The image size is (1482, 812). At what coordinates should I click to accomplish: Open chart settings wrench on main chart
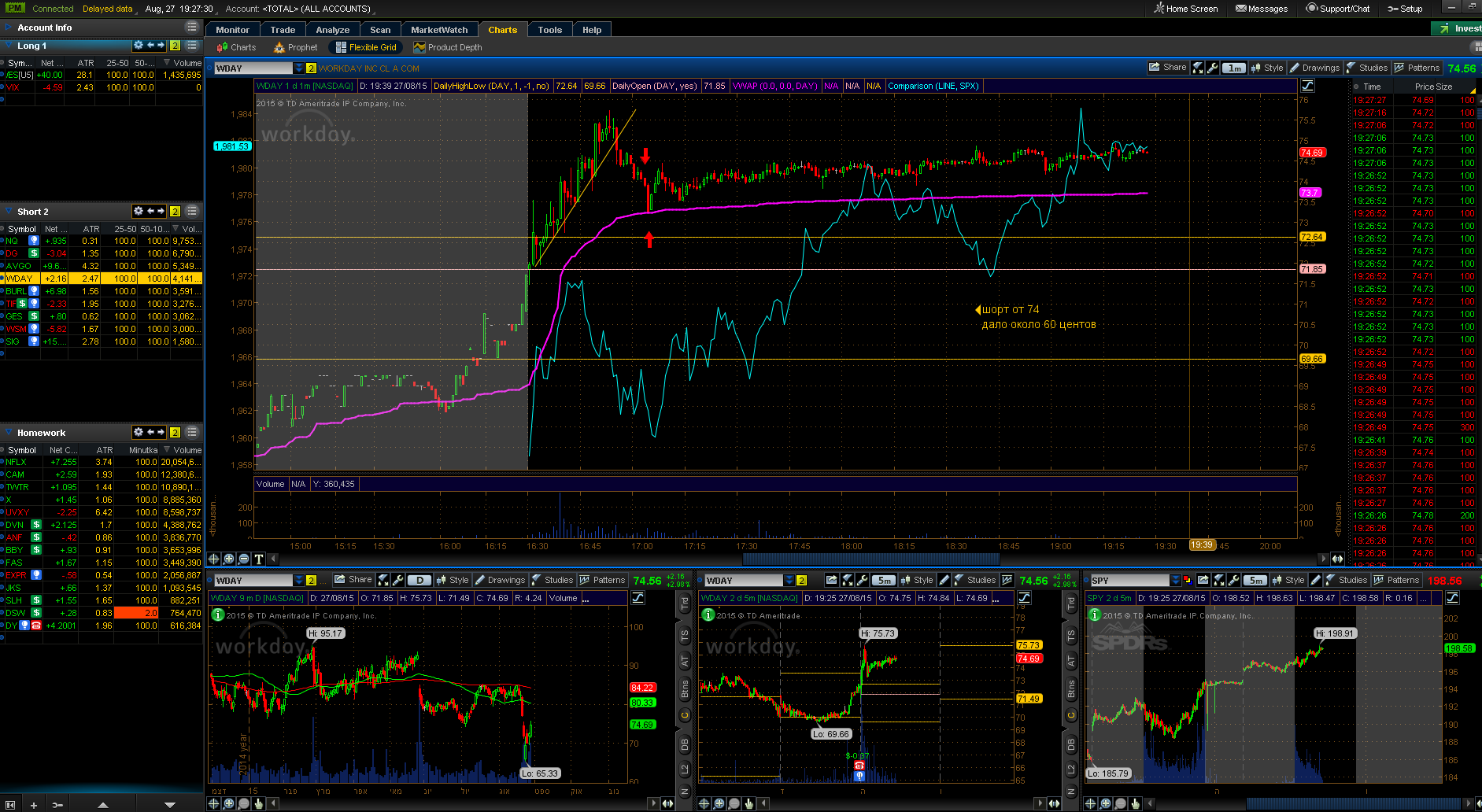coord(1212,68)
